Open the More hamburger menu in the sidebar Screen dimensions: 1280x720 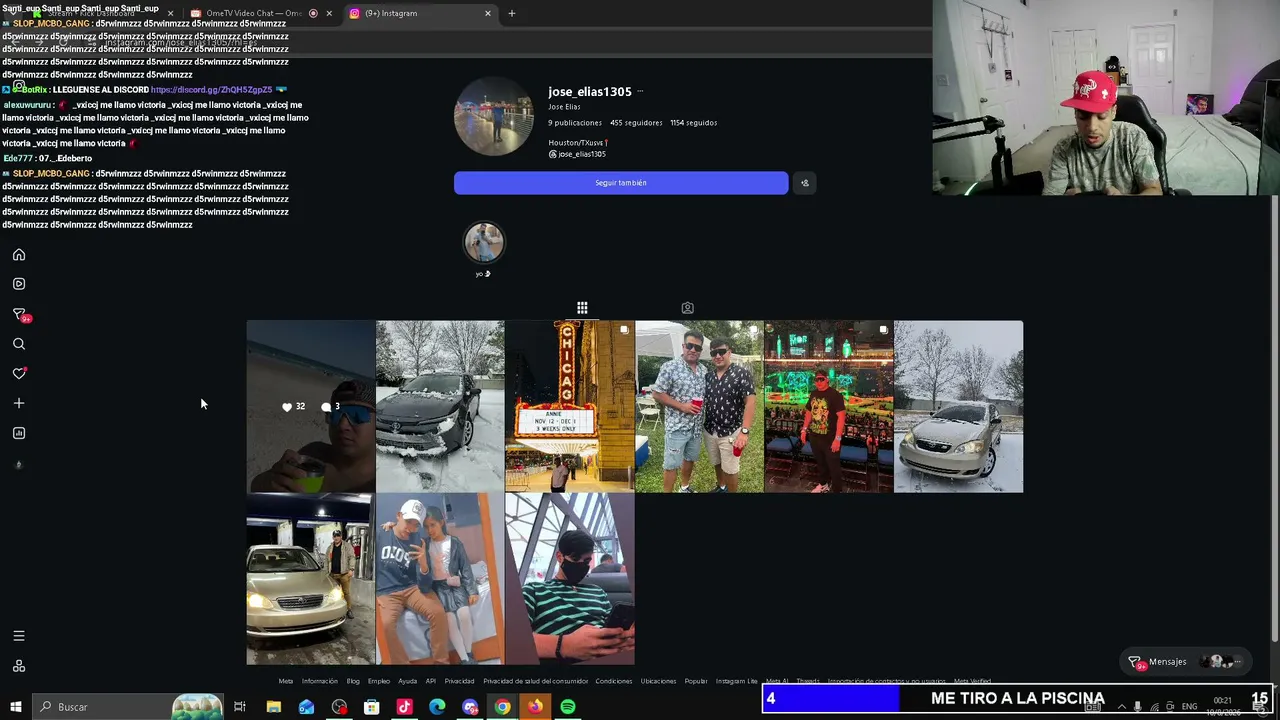tap(19, 636)
